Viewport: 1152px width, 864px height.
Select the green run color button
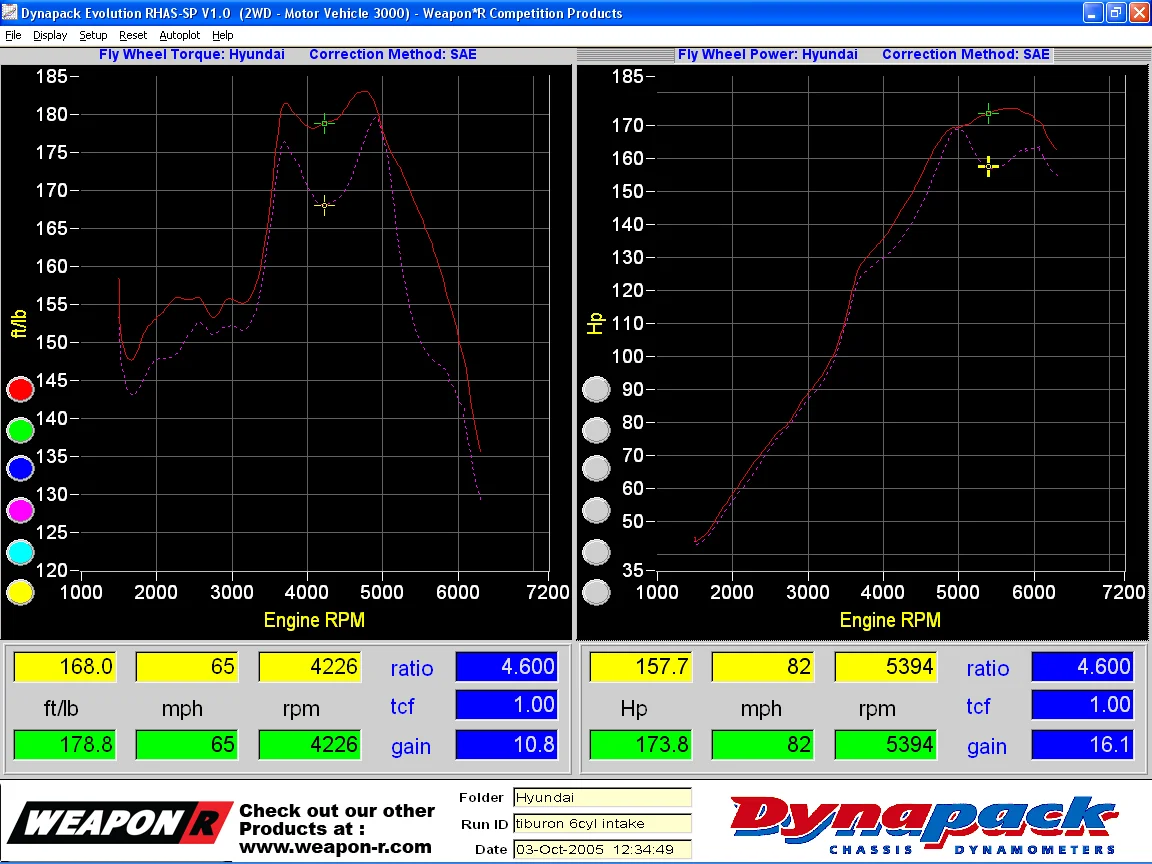pyautogui.click(x=21, y=430)
